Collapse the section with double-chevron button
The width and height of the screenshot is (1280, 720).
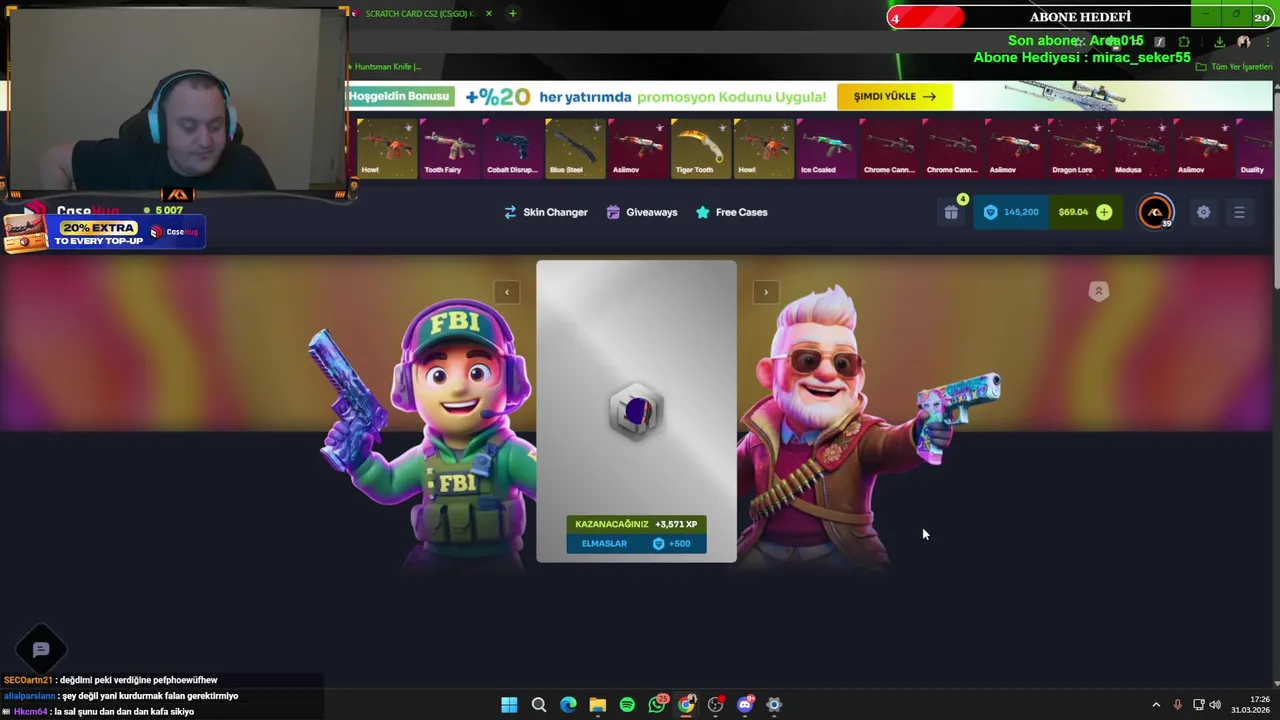[1098, 291]
